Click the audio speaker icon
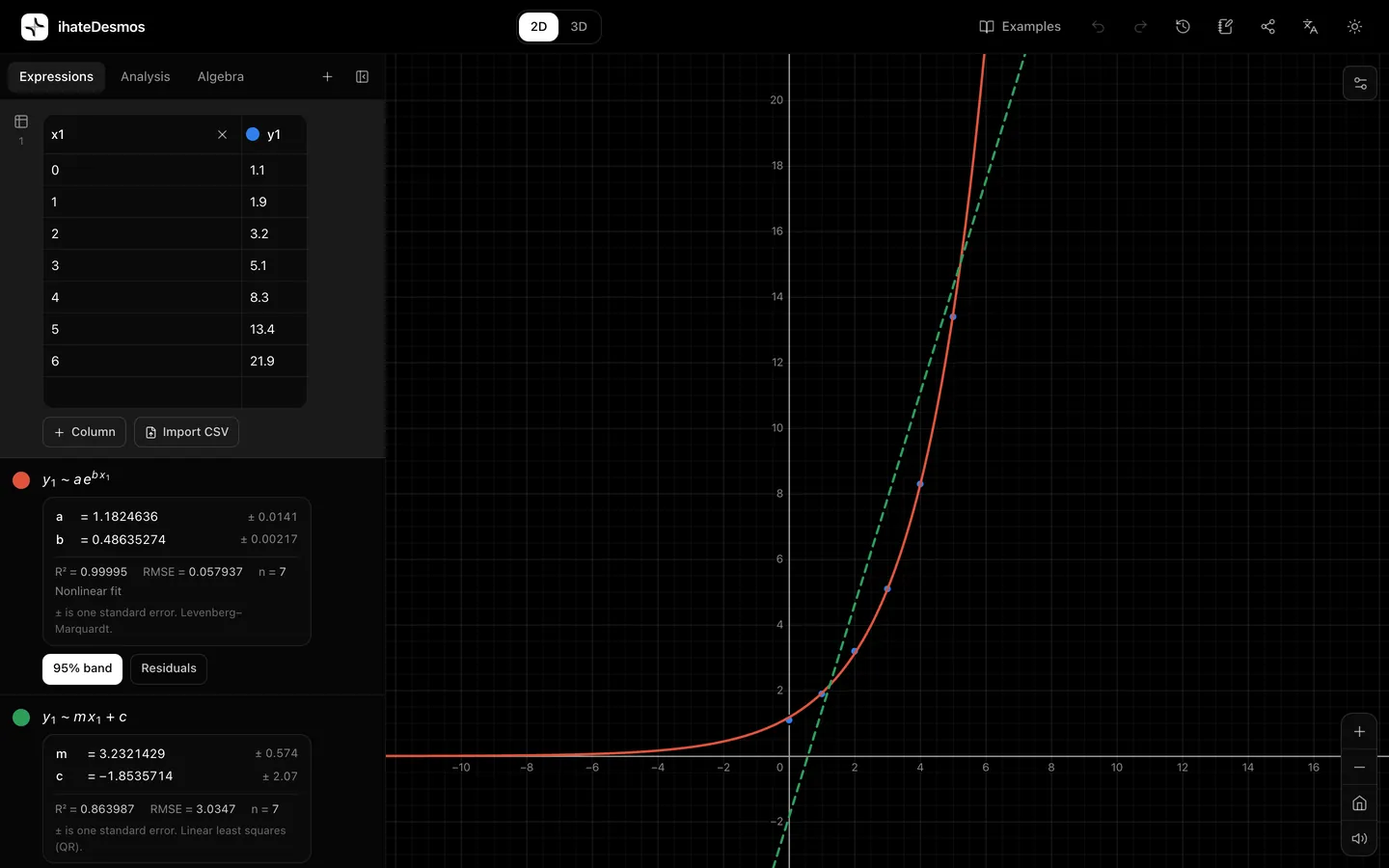The height and width of the screenshot is (868, 1389). click(x=1359, y=839)
